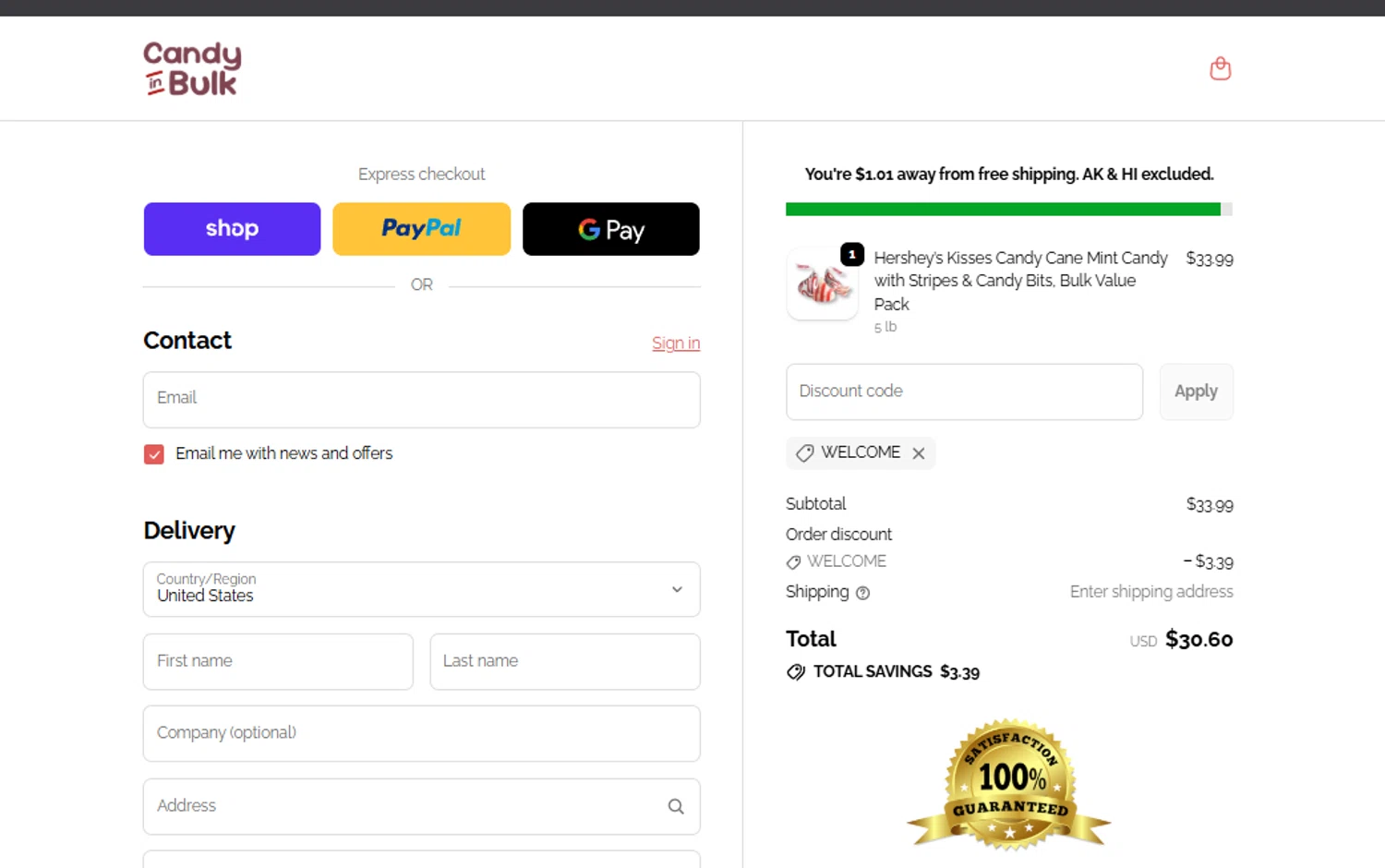The height and width of the screenshot is (868, 1385).
Task: Focus the Company (optional) field
Action: tap(421, 733)
